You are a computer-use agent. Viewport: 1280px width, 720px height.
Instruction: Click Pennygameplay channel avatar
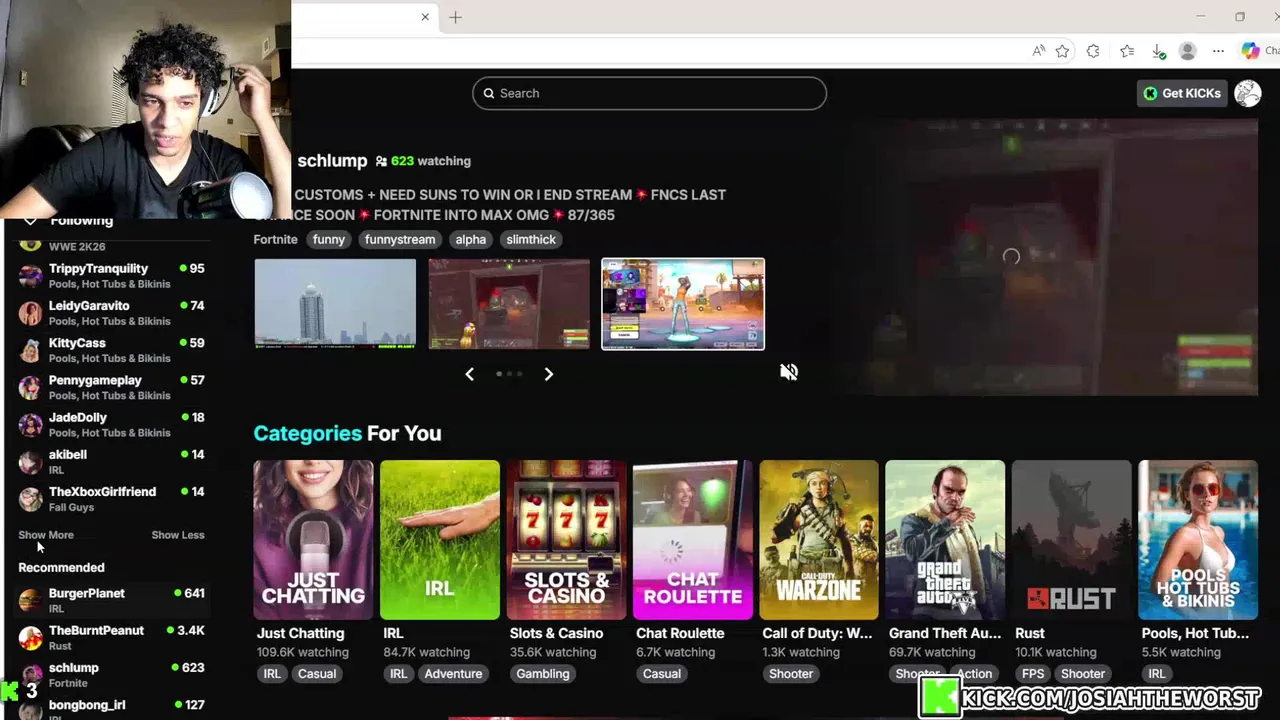[31, 387]
